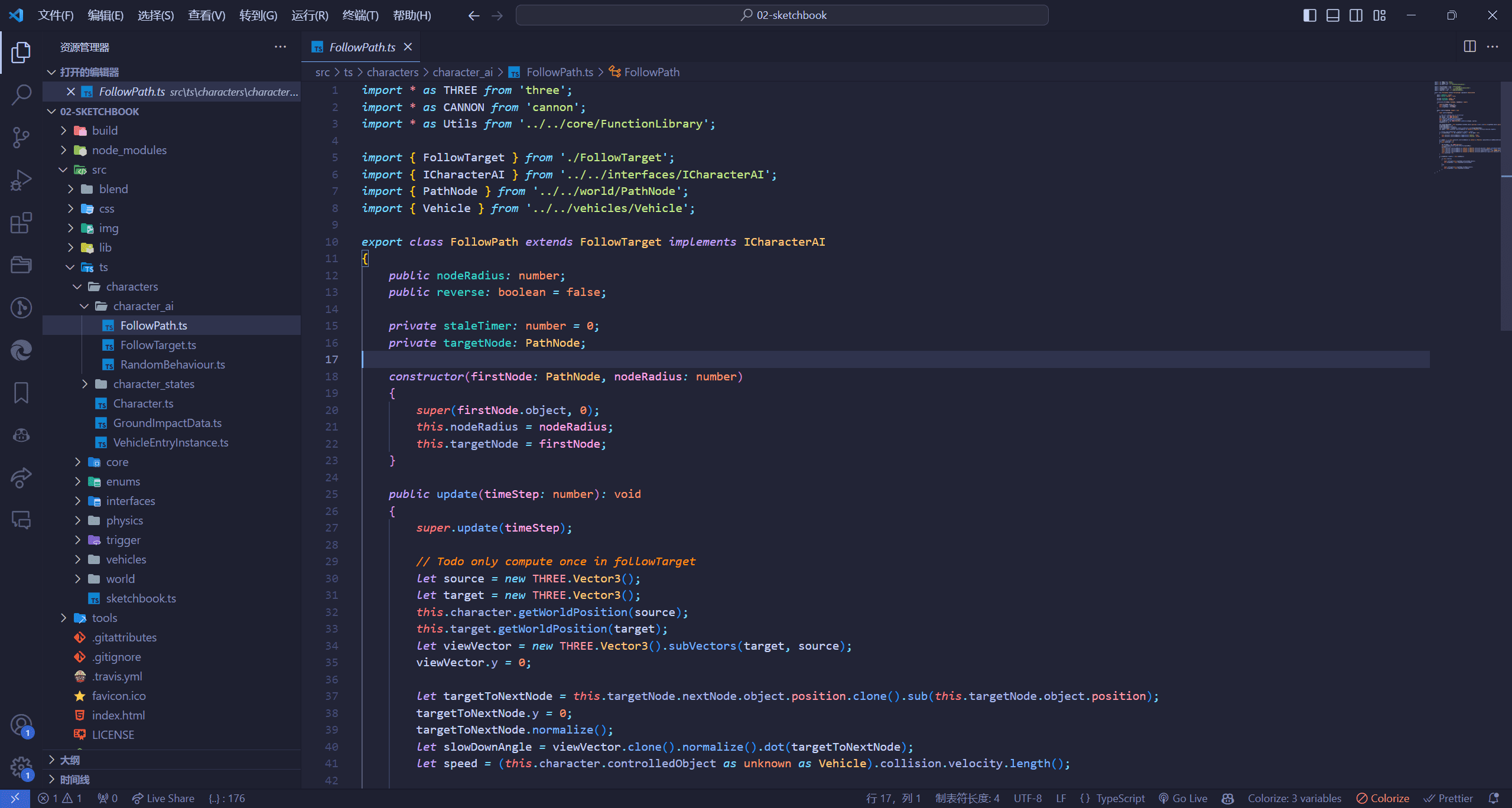Viewport: 1512px width, 808px height.
Task: Click the 02-sketchbook command center search box
Action: click(x=782, y=15)
